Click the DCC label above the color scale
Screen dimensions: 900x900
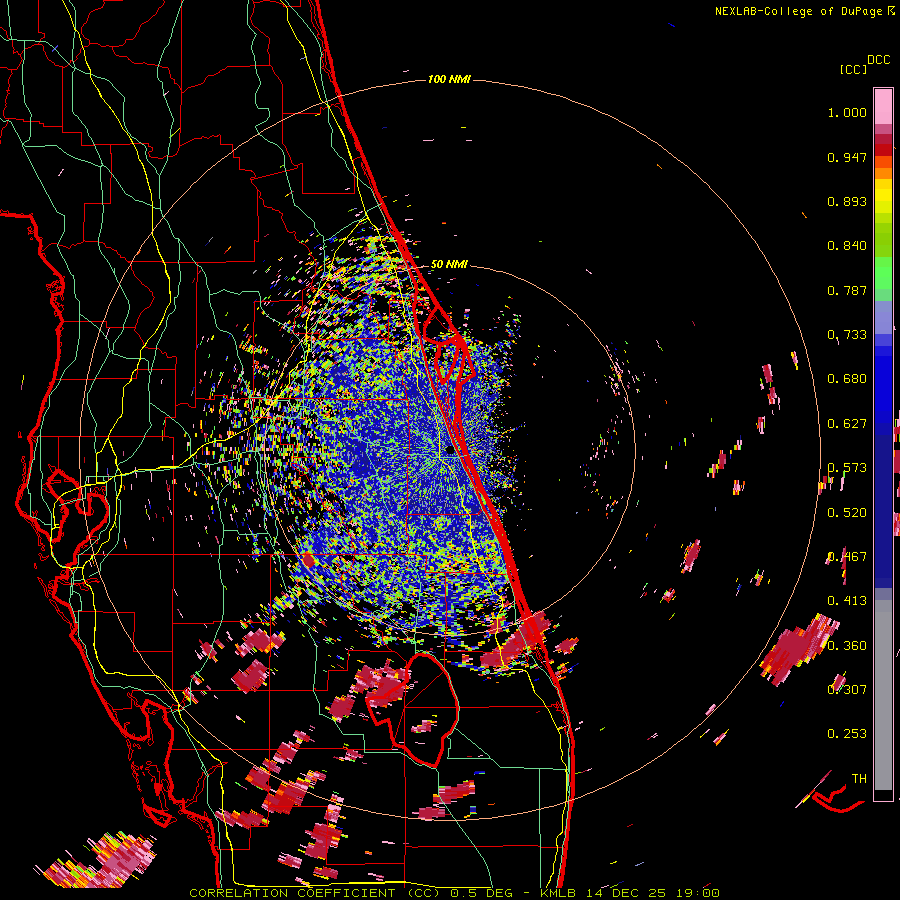878,60
